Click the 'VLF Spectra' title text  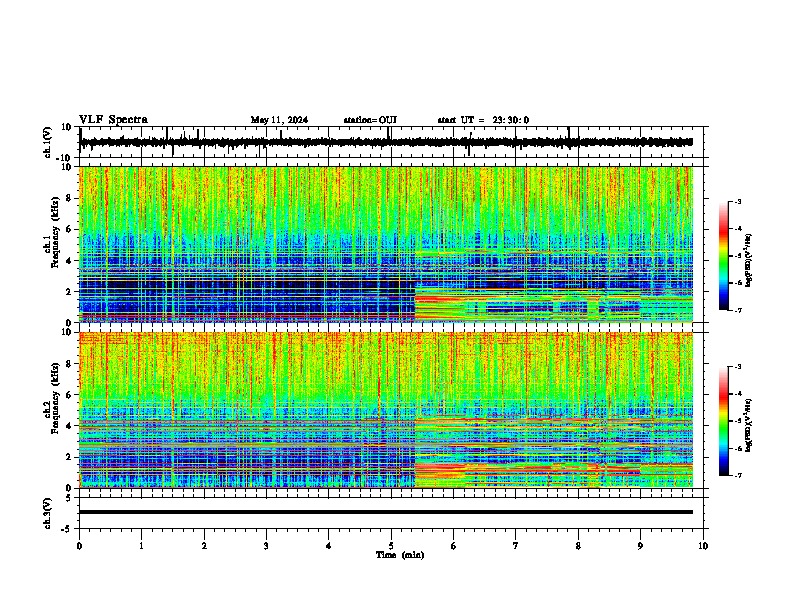click(x=113, y=120)
